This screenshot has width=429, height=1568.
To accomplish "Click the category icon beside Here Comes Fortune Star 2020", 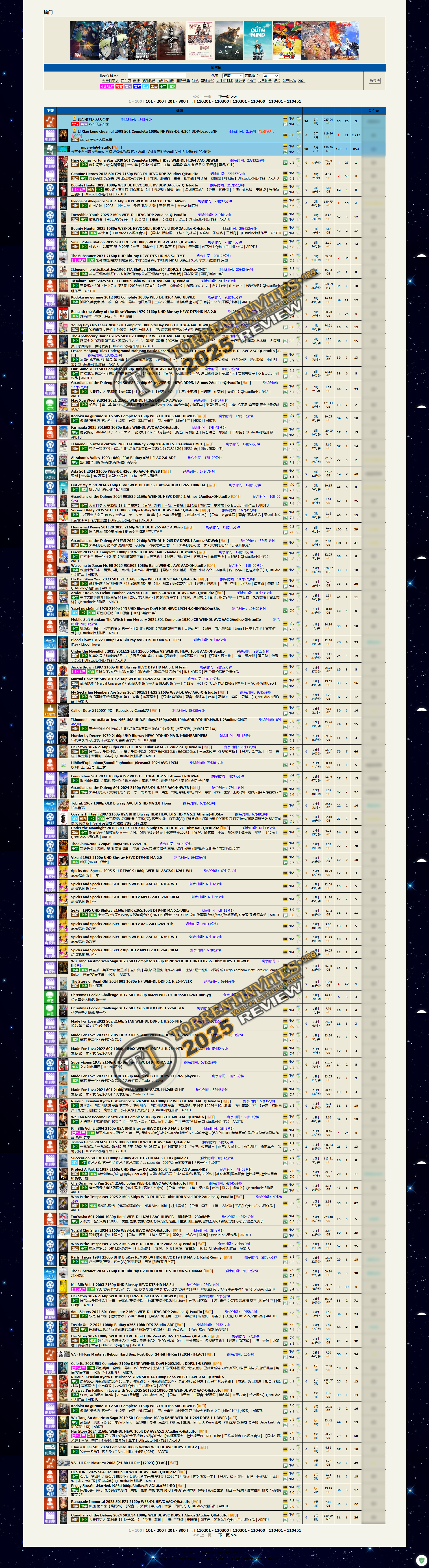I will click(x=50, y=162).
